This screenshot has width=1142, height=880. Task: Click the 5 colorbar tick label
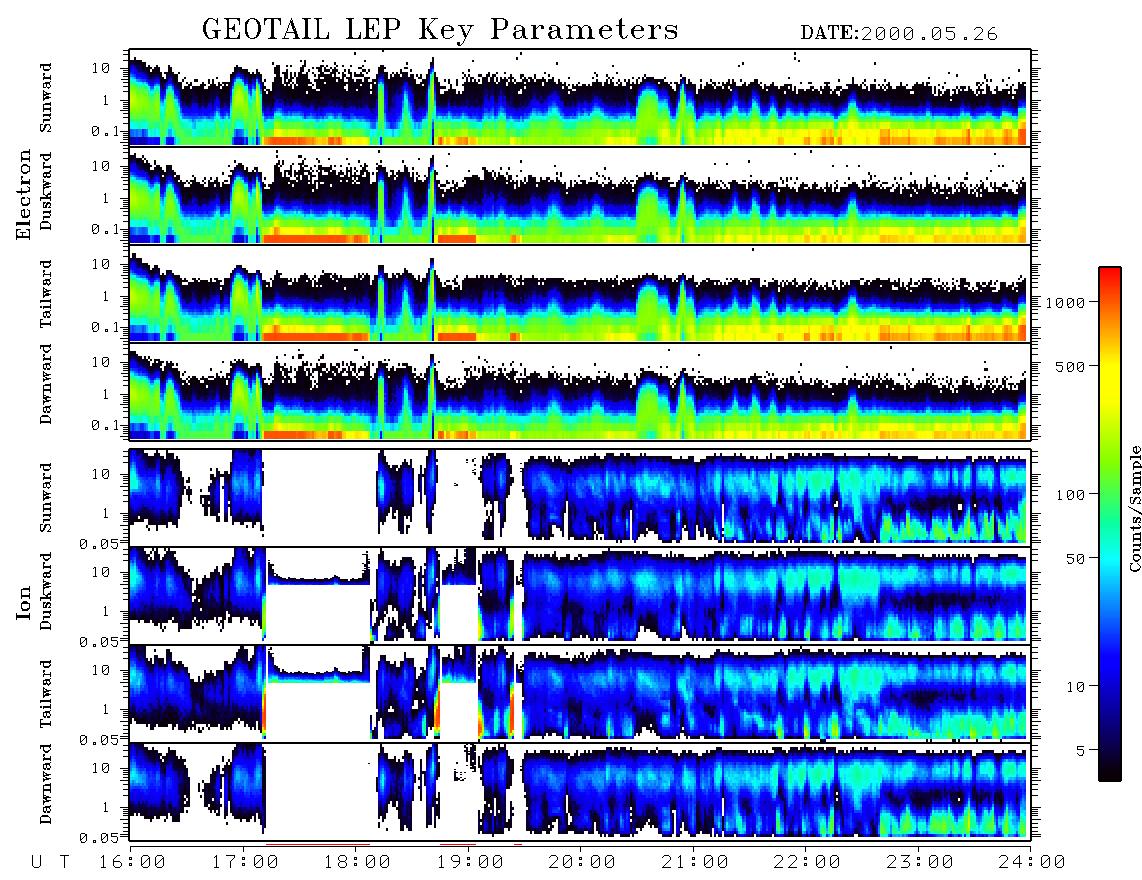pyautogui.click(x=1081, y=750)
